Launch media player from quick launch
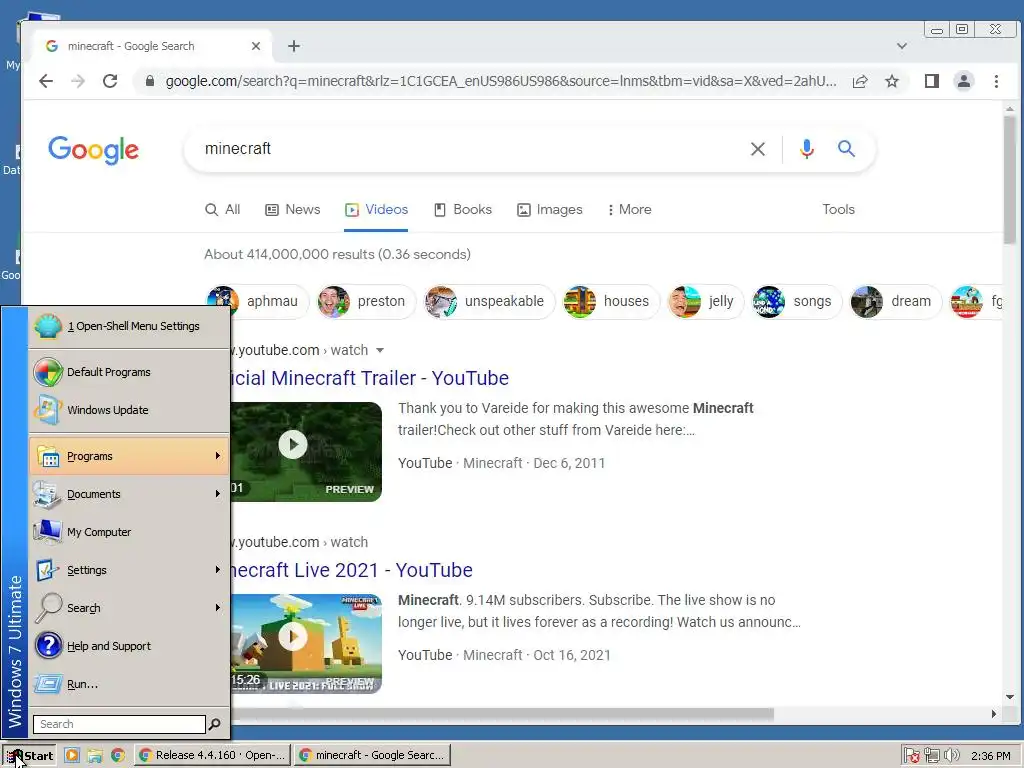The height and width of the screenshot is (768, 1024). 72,756
